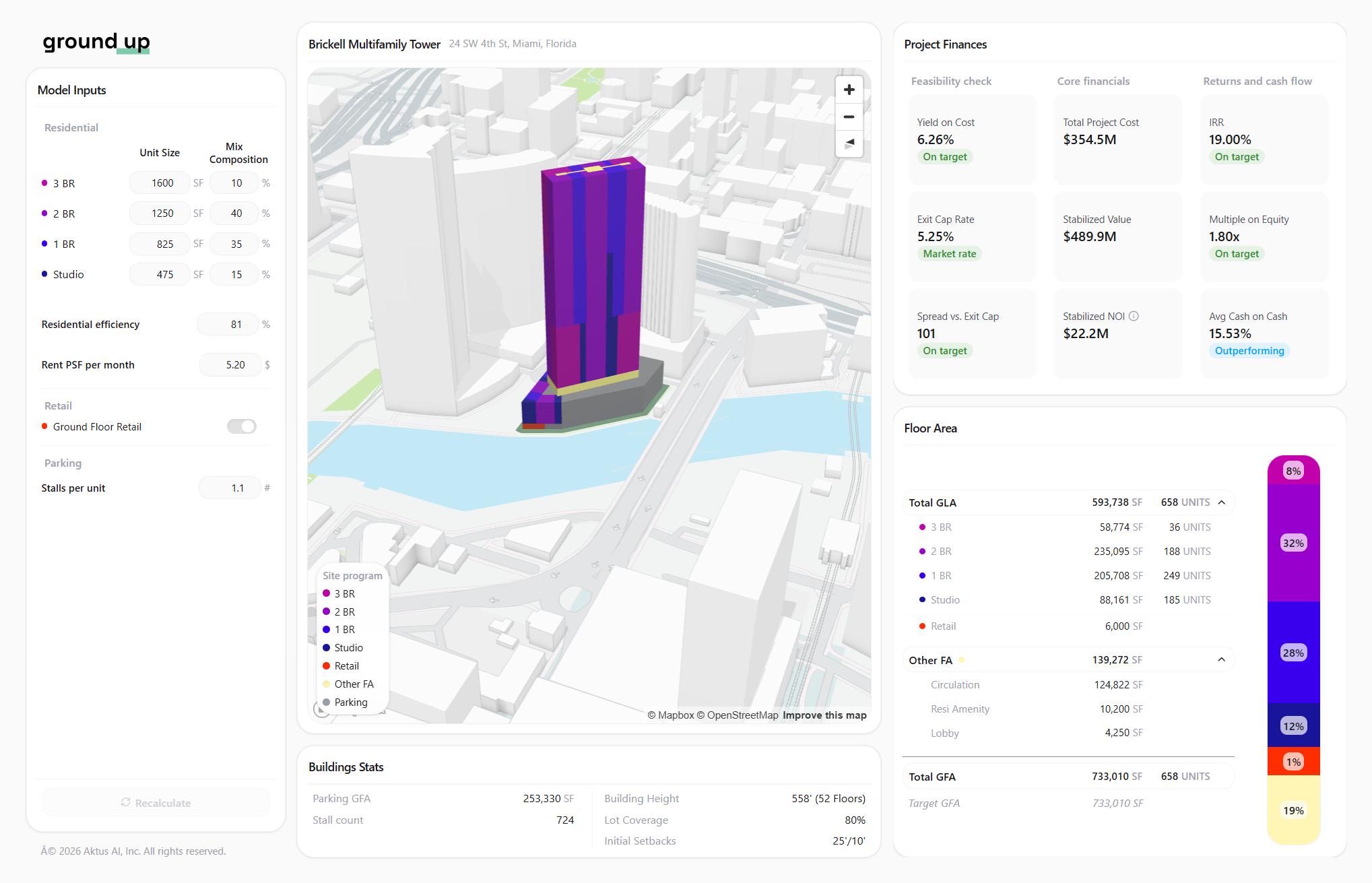Viewport: 1372px width, 883px height.
Task: Edit 1 BR unit size field
Action: point(160,244)
